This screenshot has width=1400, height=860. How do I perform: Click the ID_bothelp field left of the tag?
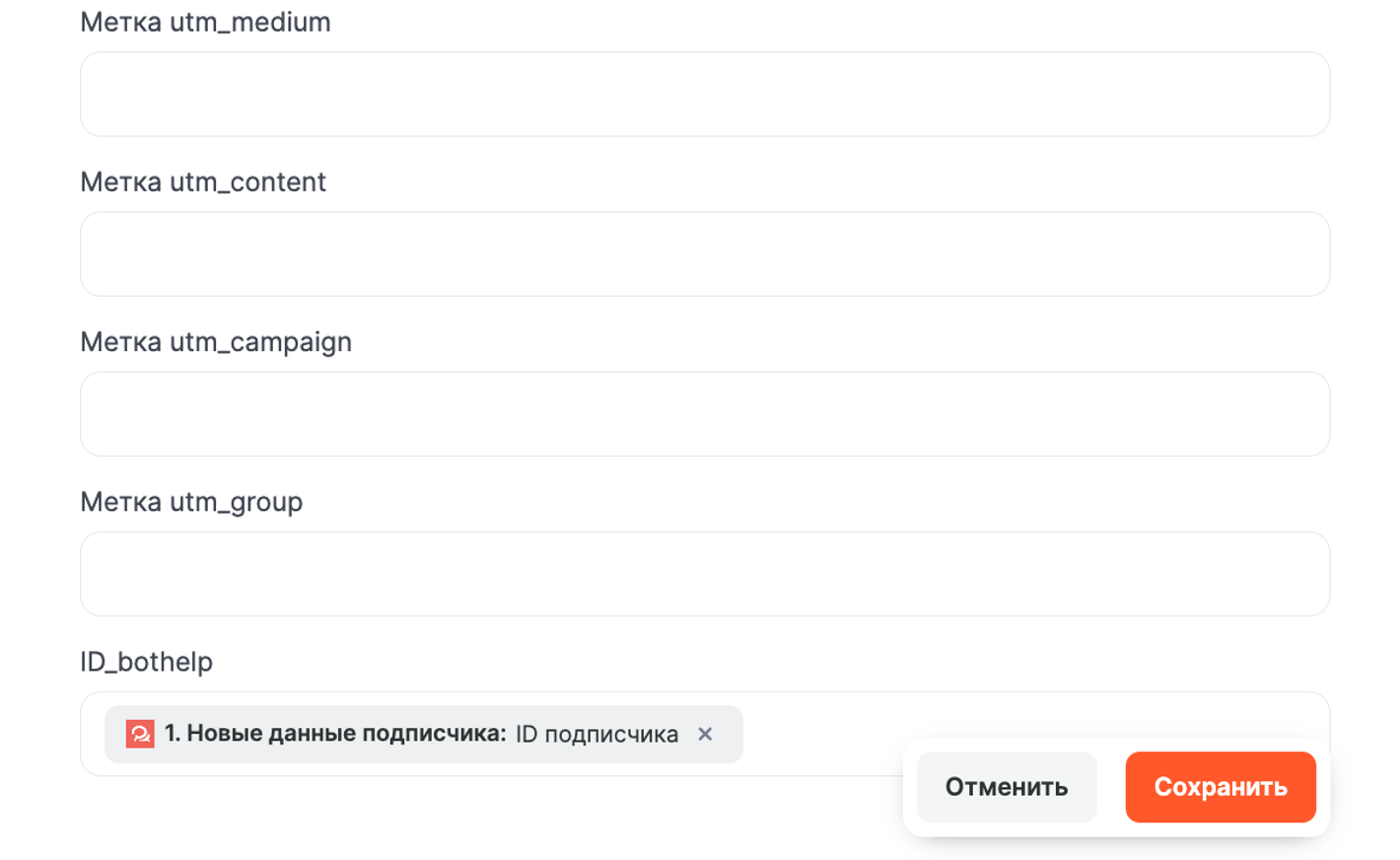click(x=93, y=734)
